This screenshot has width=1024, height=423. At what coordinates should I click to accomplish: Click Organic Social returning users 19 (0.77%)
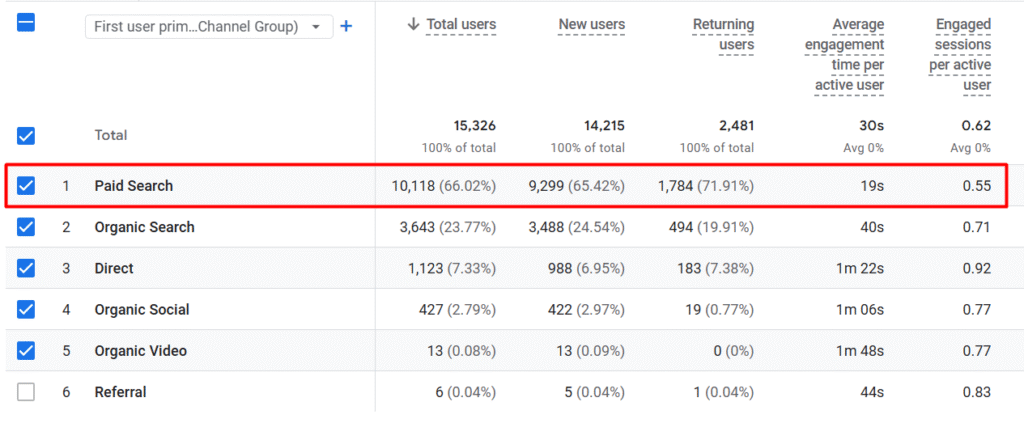[x=719, y=309]
